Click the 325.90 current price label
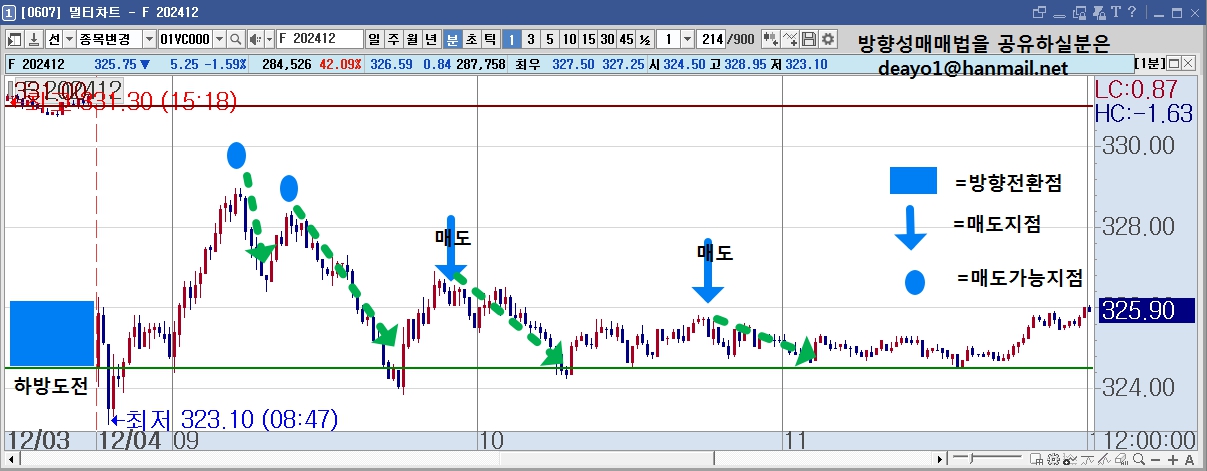 pos(1146,310)
